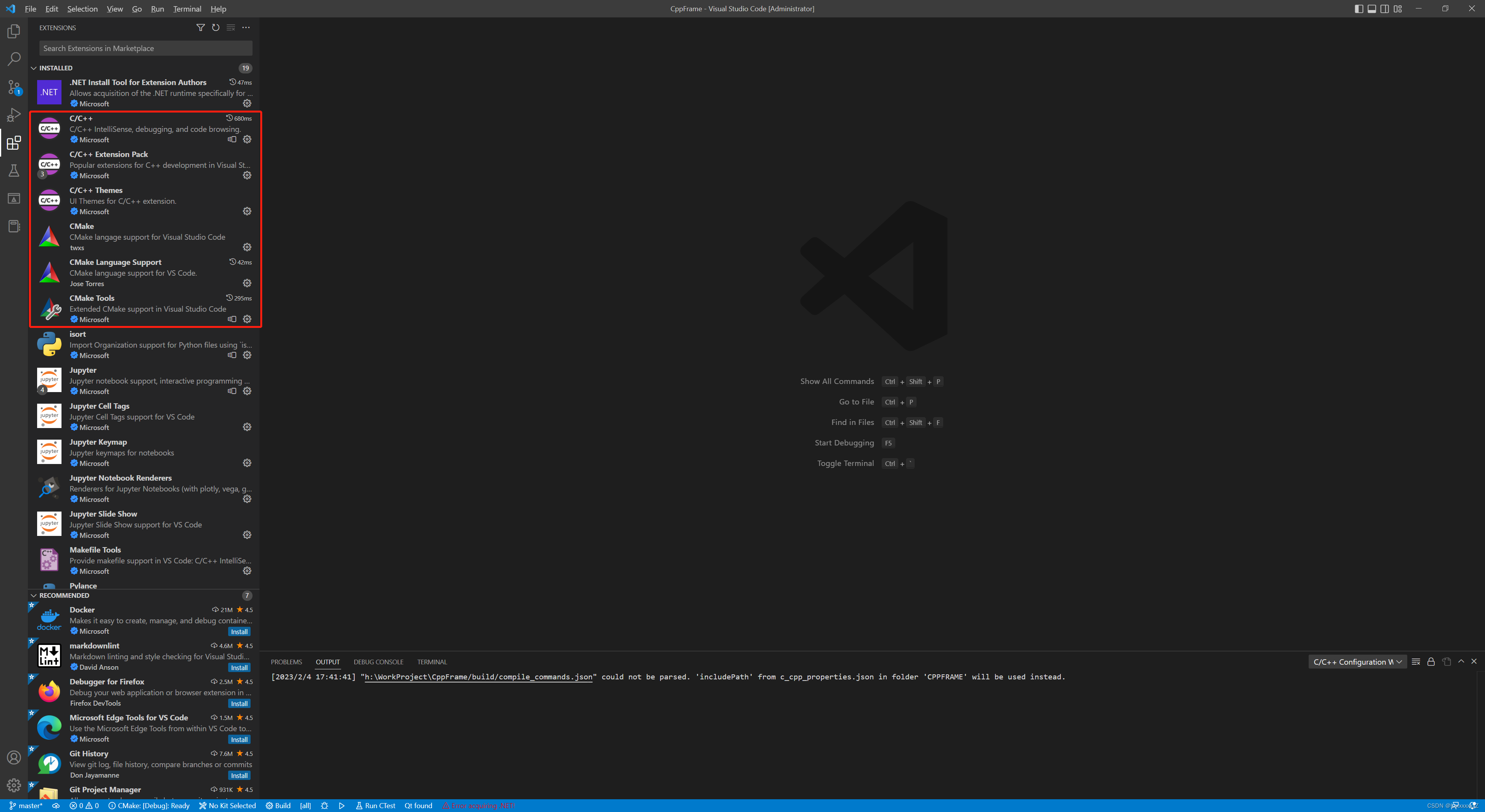Open the Testing beaker view
This screenshot has width=1485, height=812.
14,171
